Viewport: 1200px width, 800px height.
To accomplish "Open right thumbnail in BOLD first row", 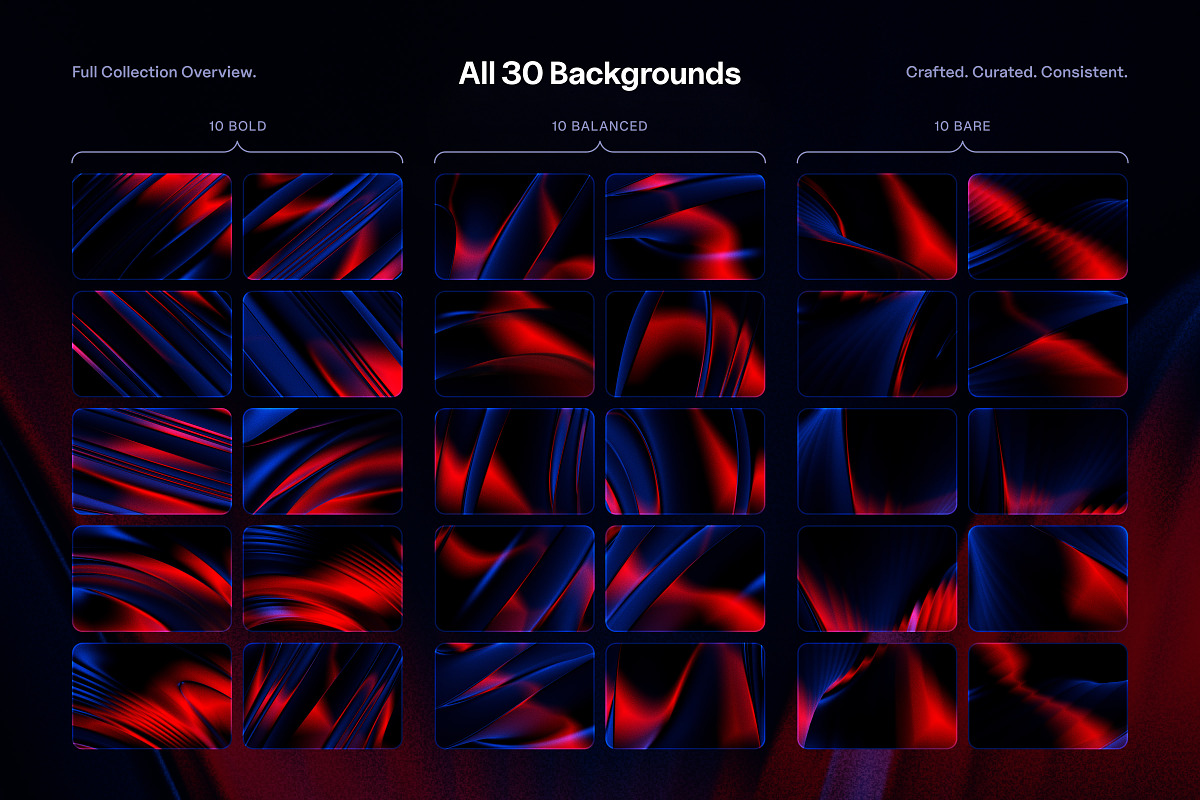I will (323, 227).
